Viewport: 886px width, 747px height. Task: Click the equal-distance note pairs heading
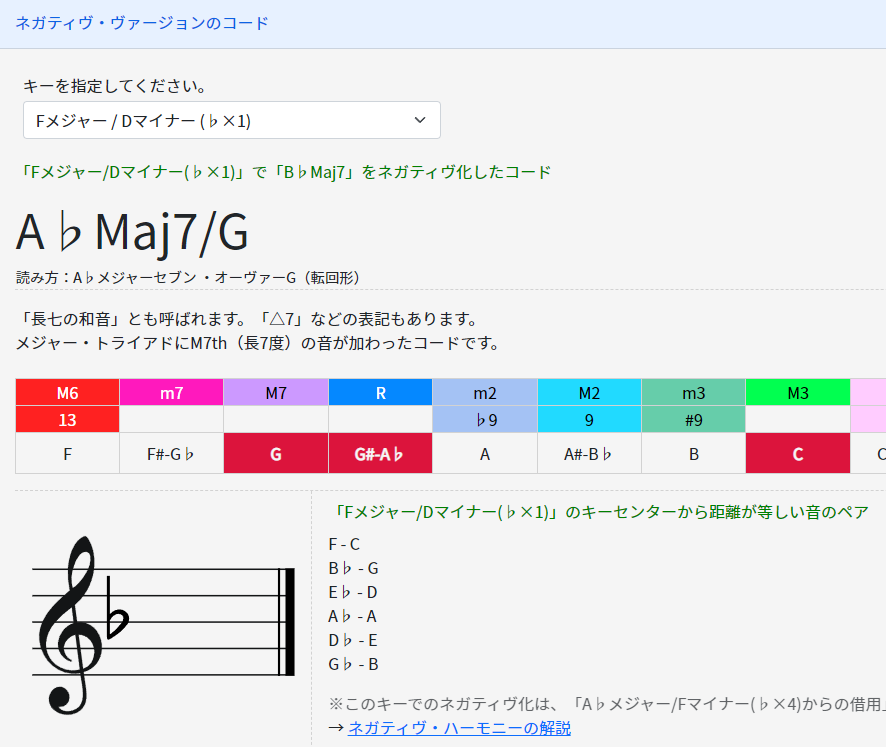599,512
